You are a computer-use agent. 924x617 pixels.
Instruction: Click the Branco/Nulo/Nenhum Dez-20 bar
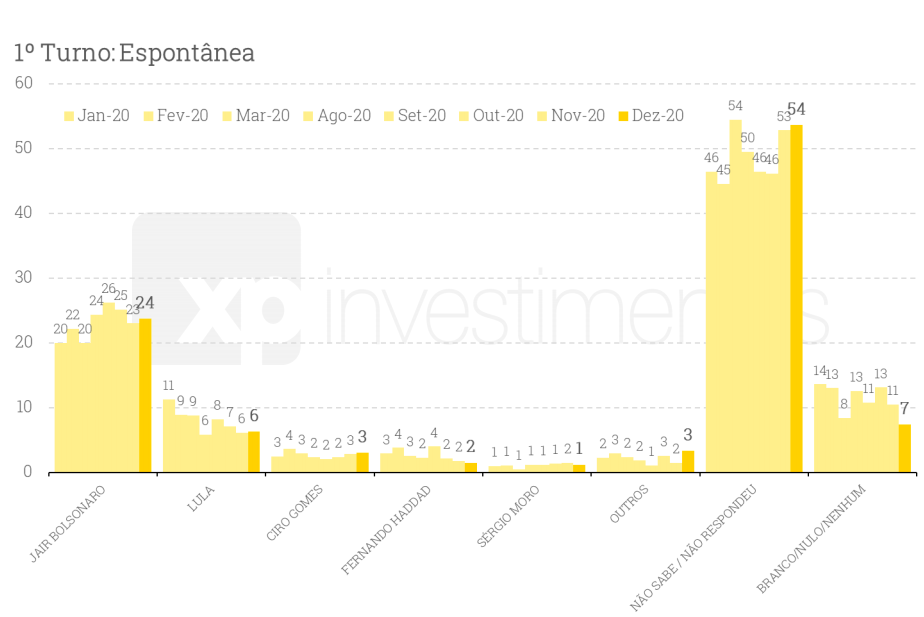(x=904, y=449)
